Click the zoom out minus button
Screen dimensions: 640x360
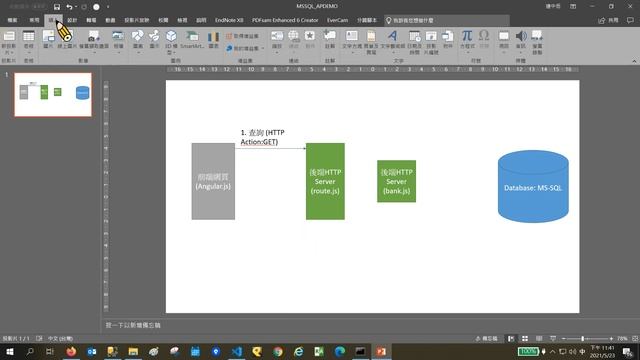(564, 339)
